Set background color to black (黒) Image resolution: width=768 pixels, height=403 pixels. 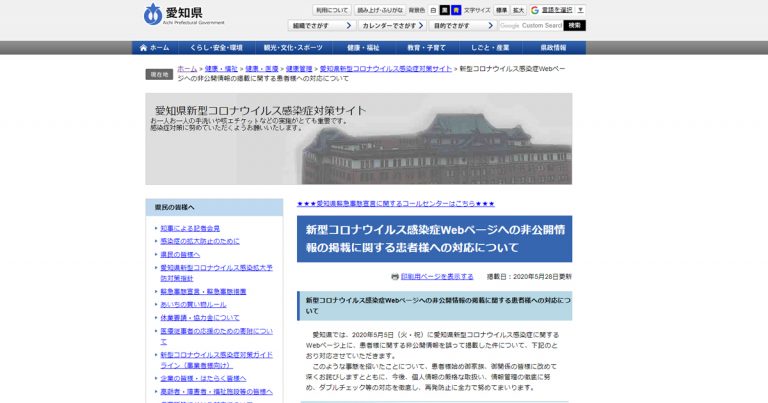click(x=444, y=10)
